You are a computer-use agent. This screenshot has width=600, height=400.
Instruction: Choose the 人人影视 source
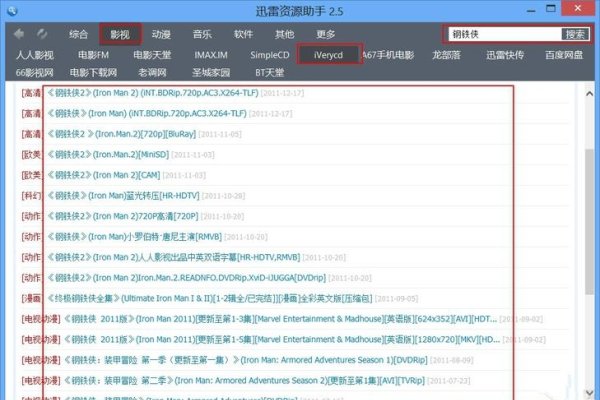pos(35,55)
